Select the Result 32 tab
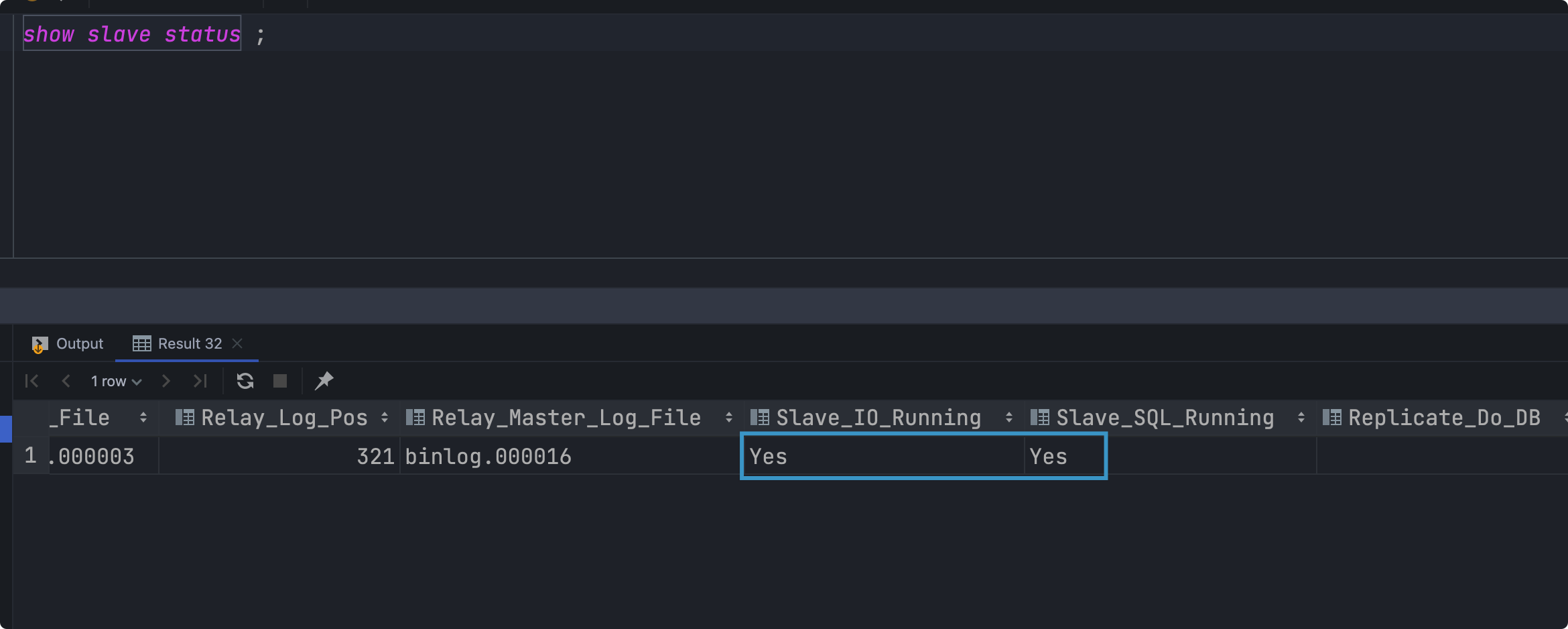The width and height of the screenshot is (1568, 629). click(x=178, y=344)
